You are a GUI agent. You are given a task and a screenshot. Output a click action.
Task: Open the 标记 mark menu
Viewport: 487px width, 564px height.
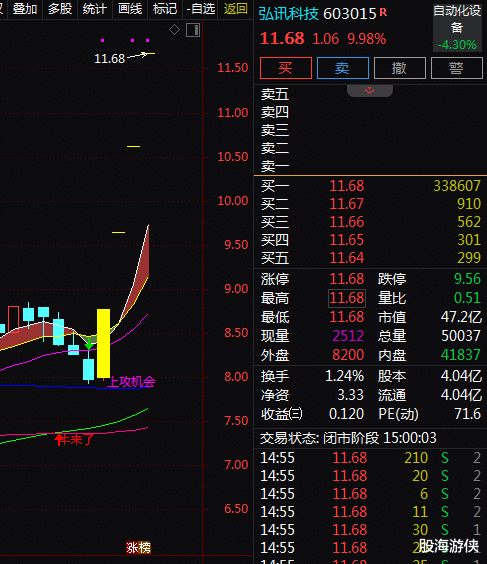(x=165, y=9)
